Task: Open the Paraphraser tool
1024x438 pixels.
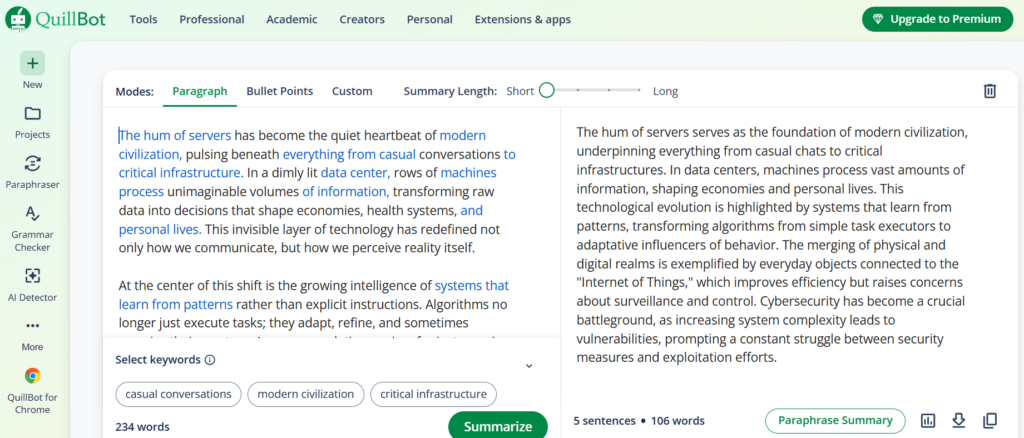Action: point(32,164)
